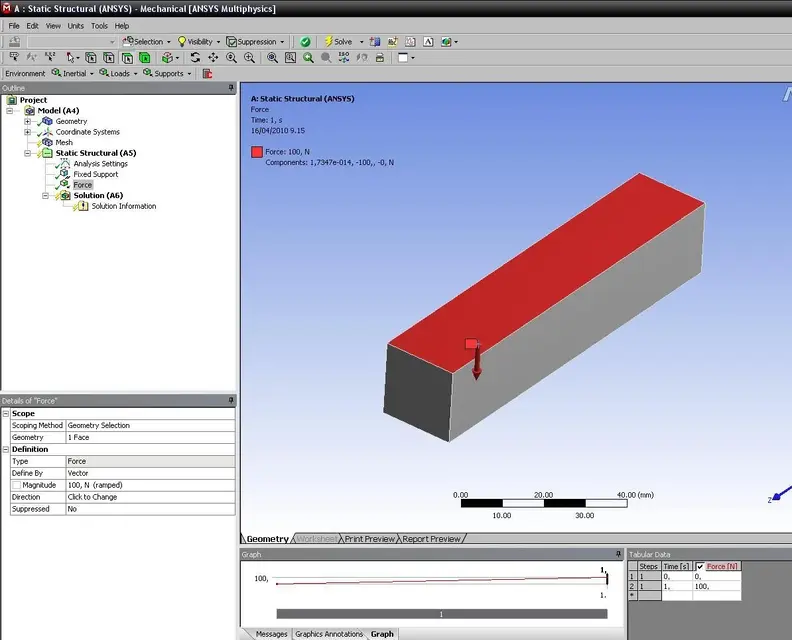The width and height of the screenshot is (792, 640).
Task: Click the Commands icon after Supports
Action: [207, 74]
